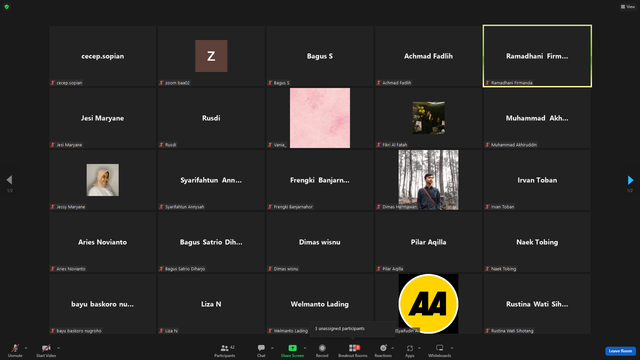The height and width of the screenshot is (360, 640).
Task: Open audio options arrow beside Unmute
Action: [x=26, y=348]
